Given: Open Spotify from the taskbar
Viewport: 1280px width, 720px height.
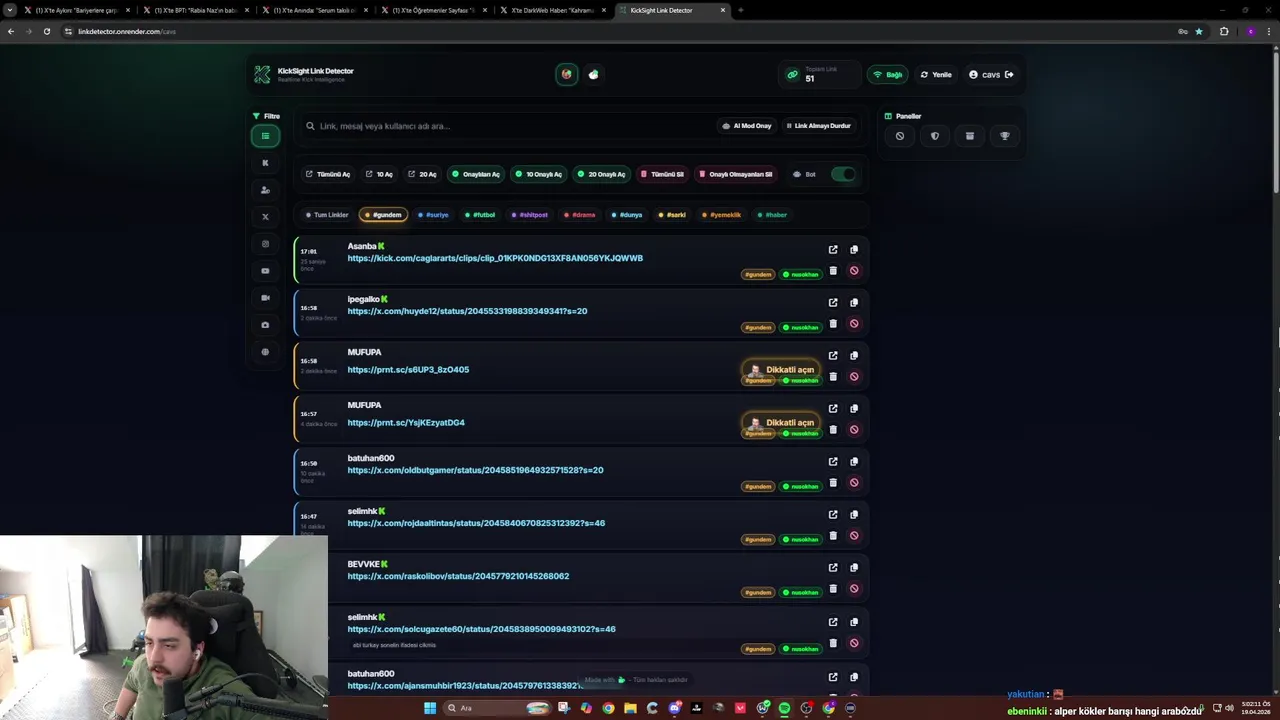Looking at the screenshot, I should pyautogui.click(x=785, y=708).
